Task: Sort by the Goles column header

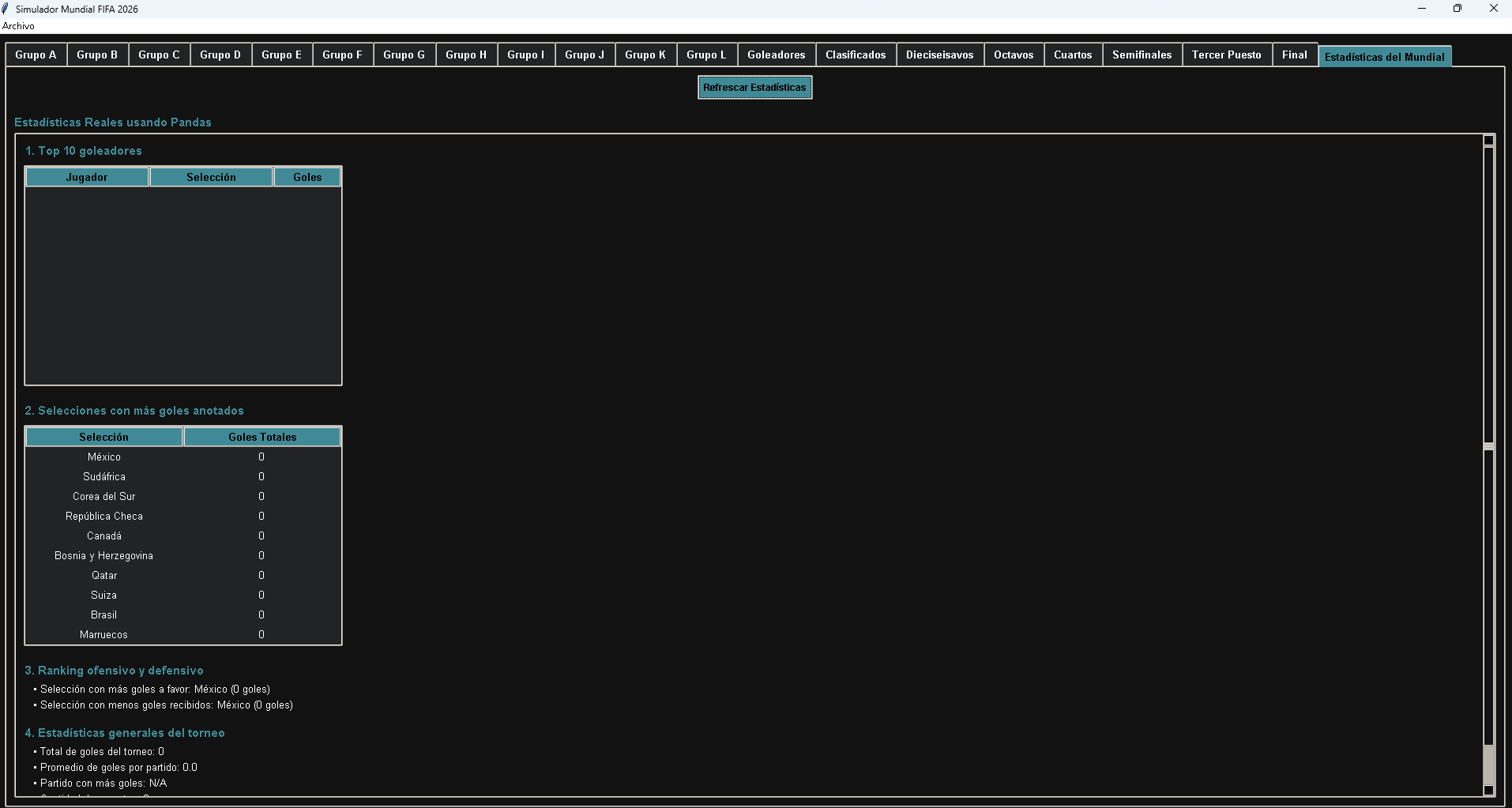Action: click(x=307, y=177)
